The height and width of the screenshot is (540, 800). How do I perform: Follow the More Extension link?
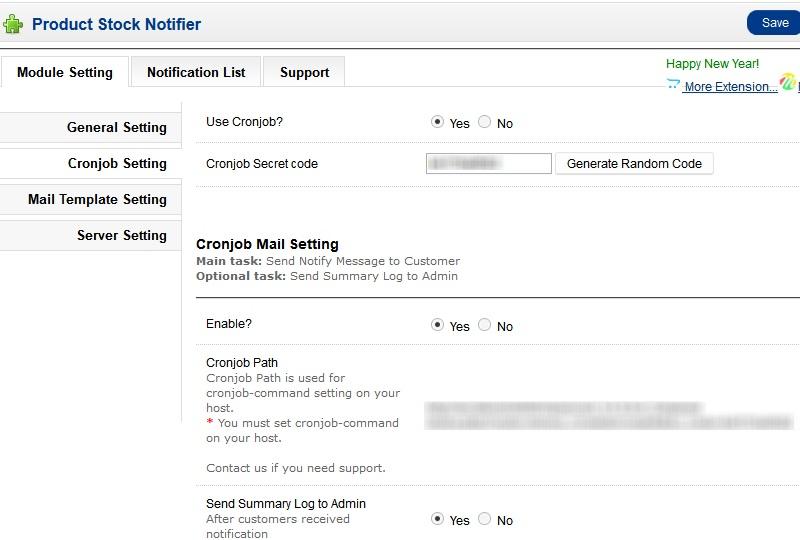[x=730, y=87]
